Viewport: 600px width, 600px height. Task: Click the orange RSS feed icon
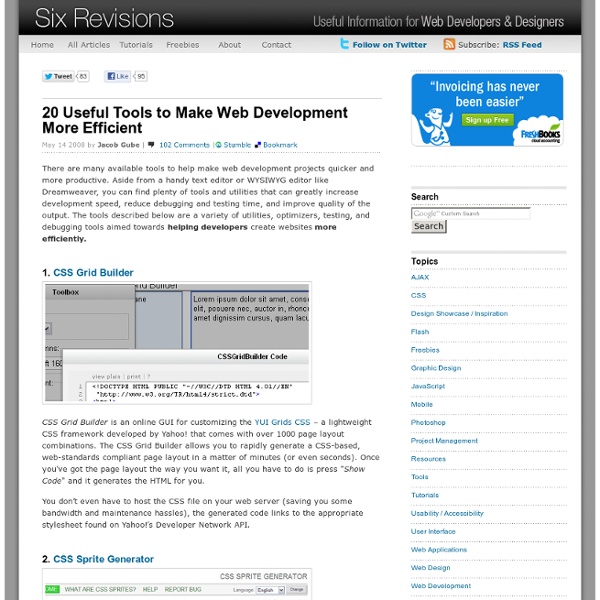pos(449,44)
